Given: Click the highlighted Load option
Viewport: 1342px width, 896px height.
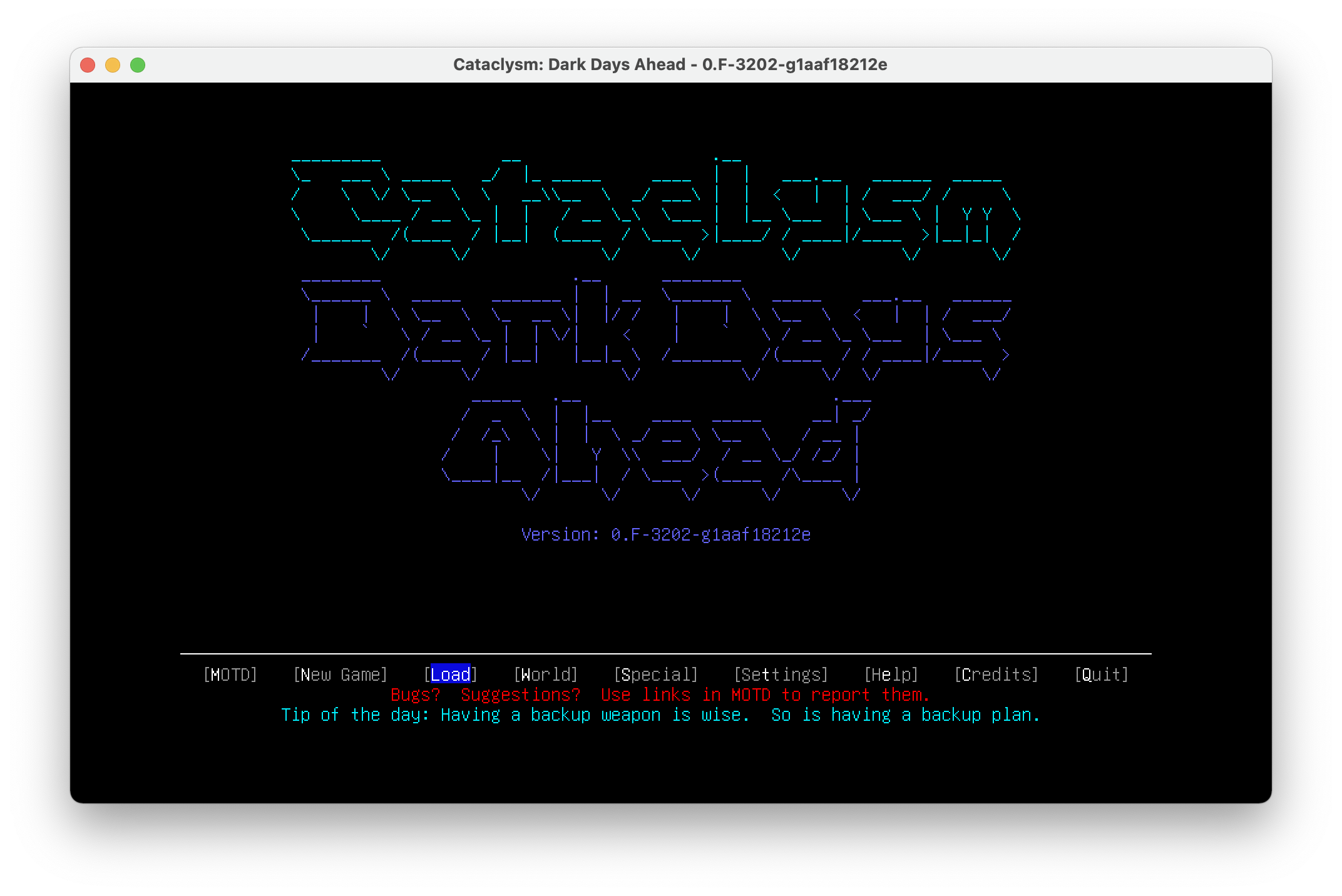Looking at the screenshot, I should 451,675.
